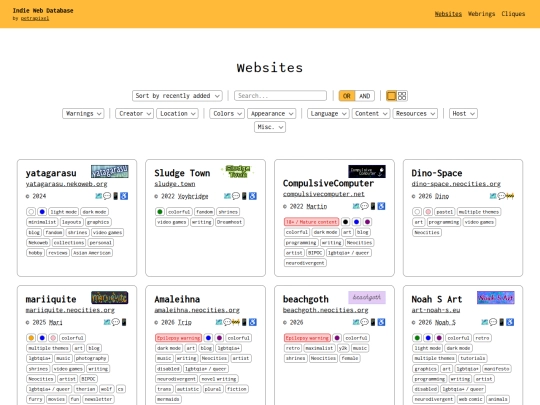Toggle the '18+ / Mature content' tag
Image resolution: width=540 pixels, height=405 pixels.
tap(311, 222)
